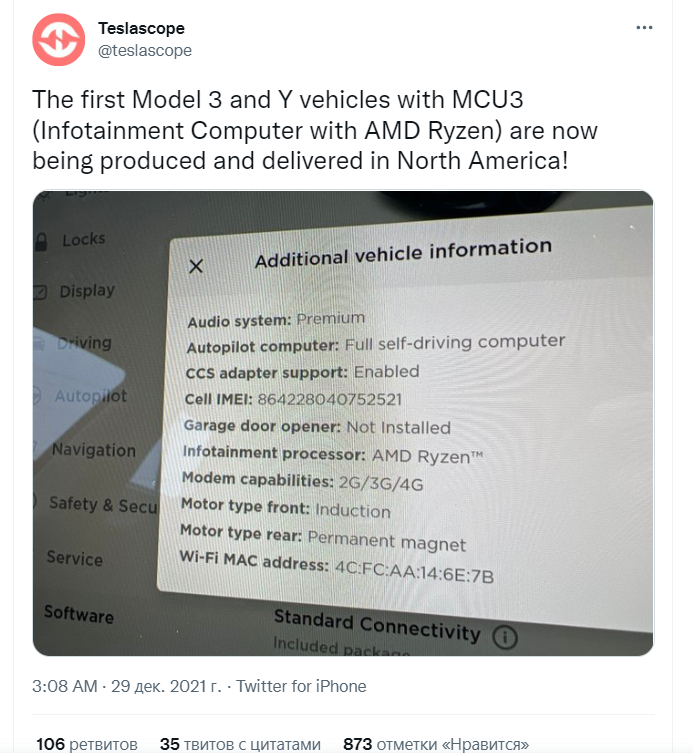Click the Teslascope profile avatar
The height and width of the screenshot is (753, 693).
pos(58,39)
